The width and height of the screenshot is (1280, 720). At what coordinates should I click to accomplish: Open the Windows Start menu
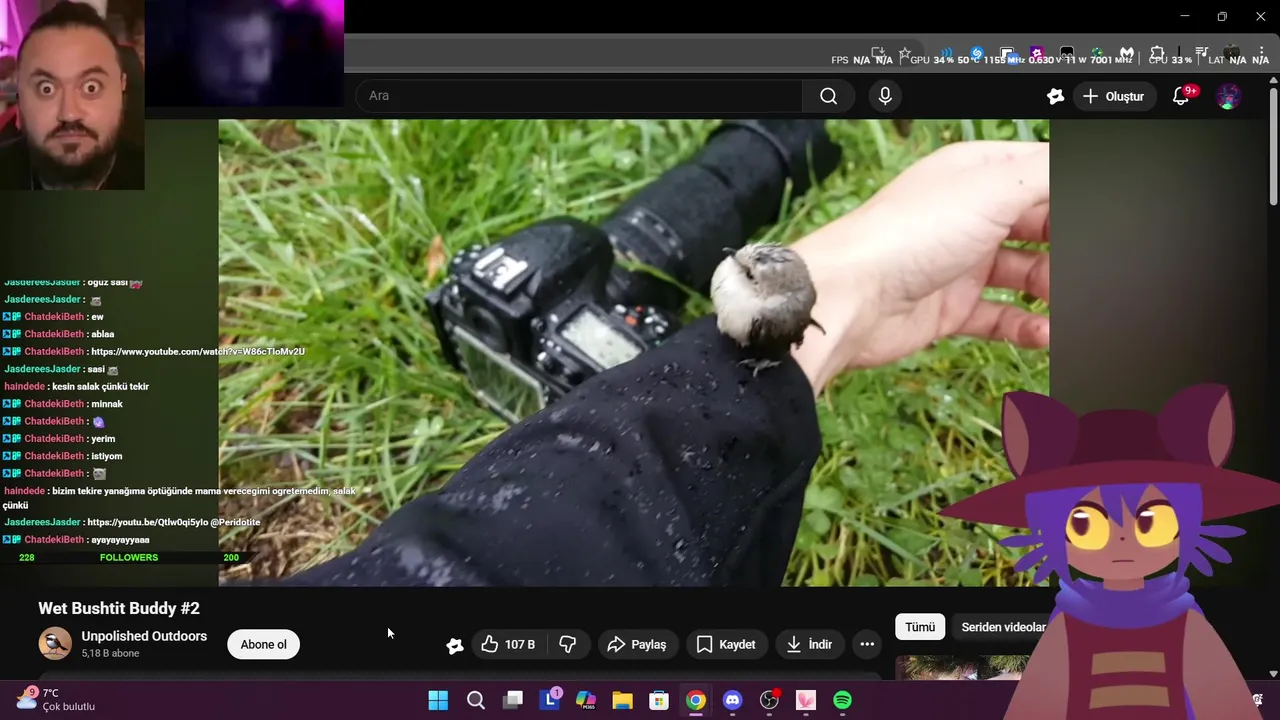(438, 700)
